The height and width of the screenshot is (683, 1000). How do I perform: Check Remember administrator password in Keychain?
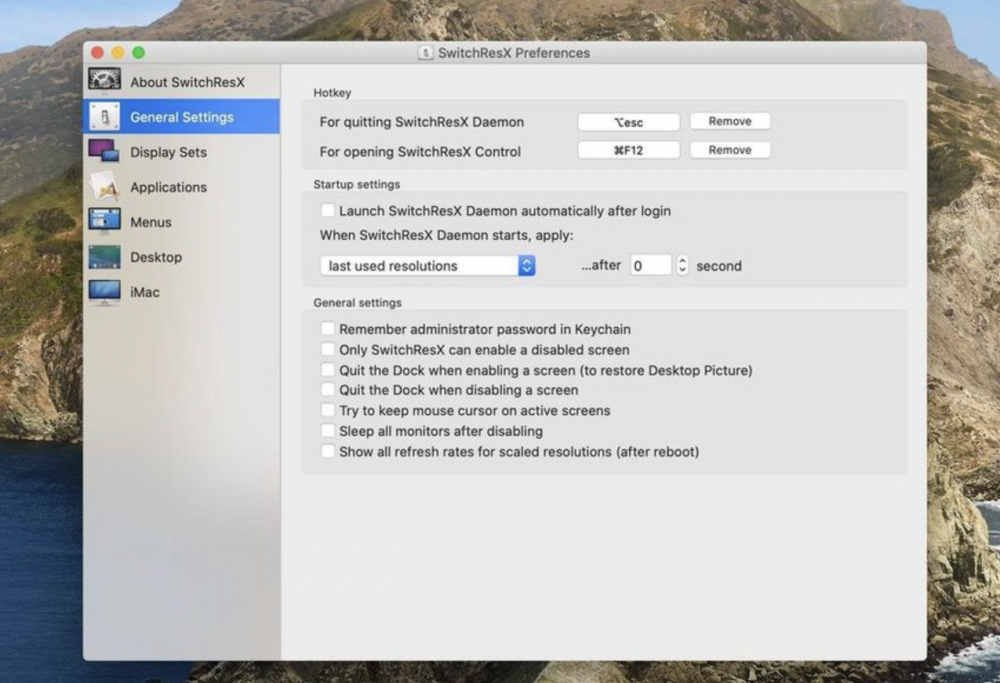point(328,328)
